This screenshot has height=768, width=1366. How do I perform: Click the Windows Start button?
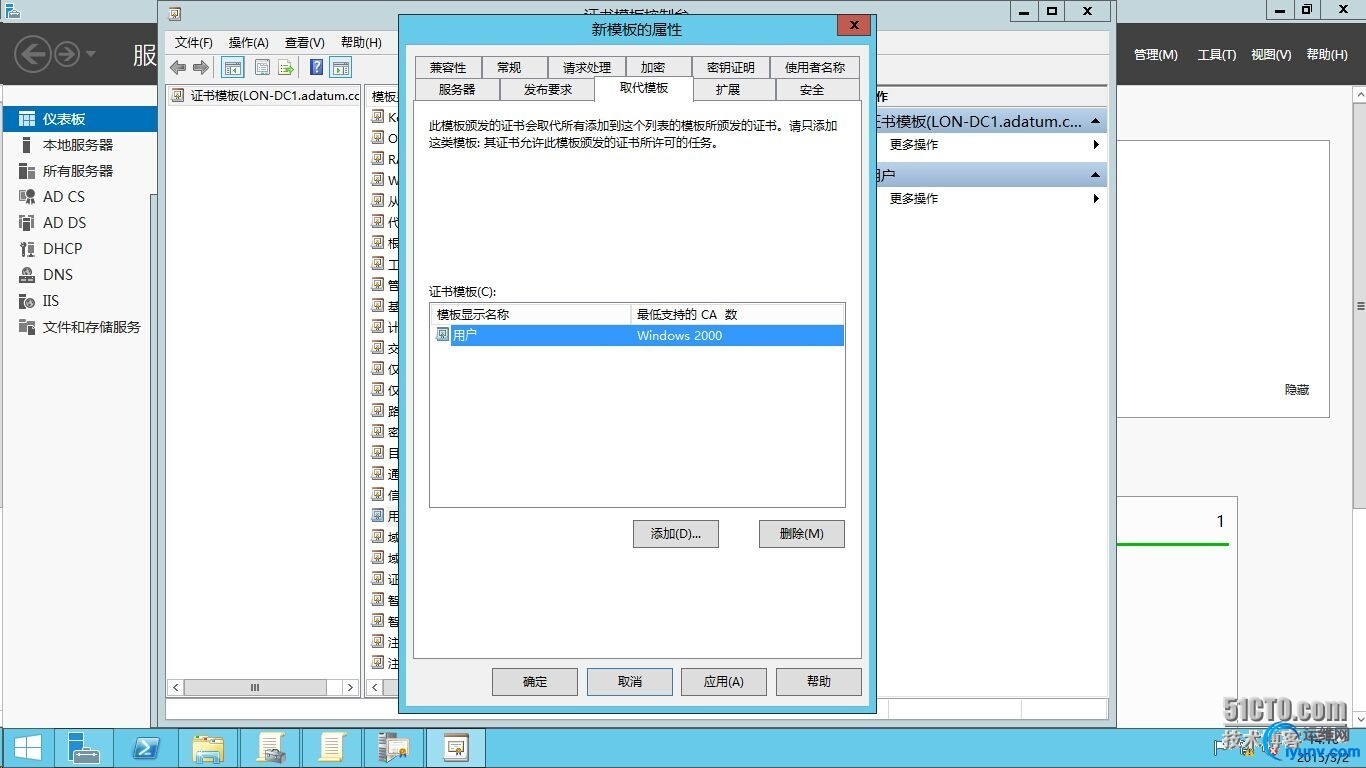click(x=27, y=748)
